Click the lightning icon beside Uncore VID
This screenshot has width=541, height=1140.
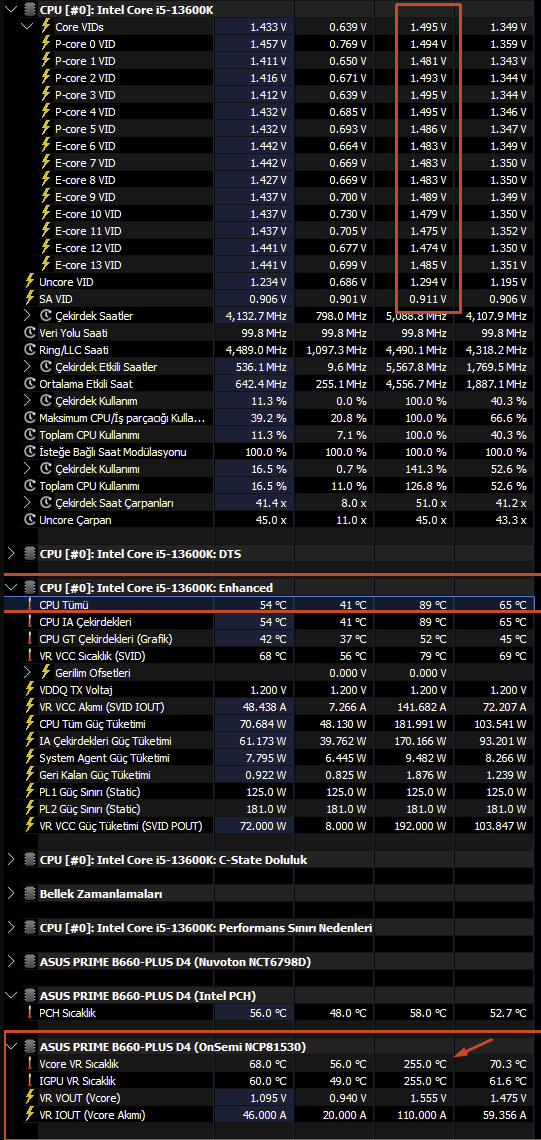(x=30, y=281)
